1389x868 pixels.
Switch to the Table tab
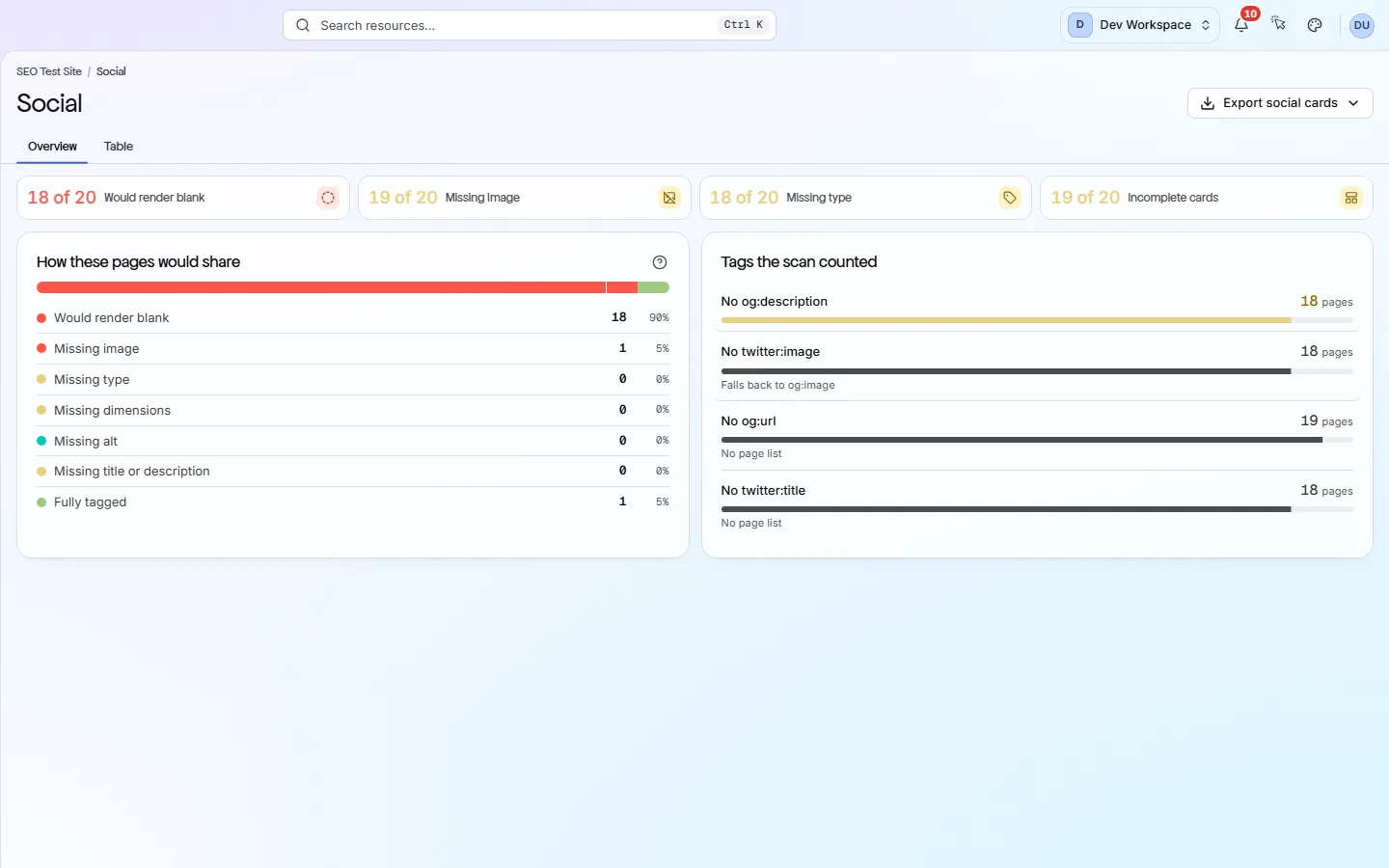(x=119, y=147)
